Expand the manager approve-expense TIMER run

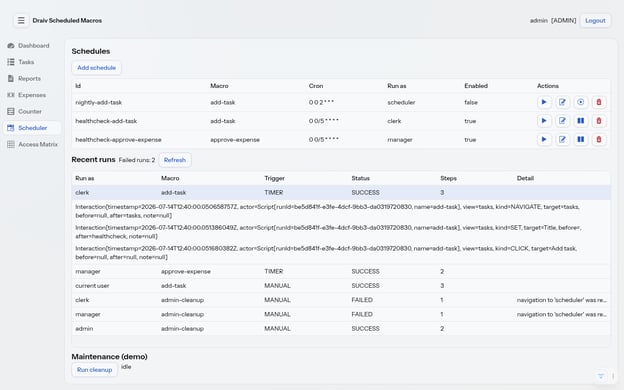click(x=341, y=271)
